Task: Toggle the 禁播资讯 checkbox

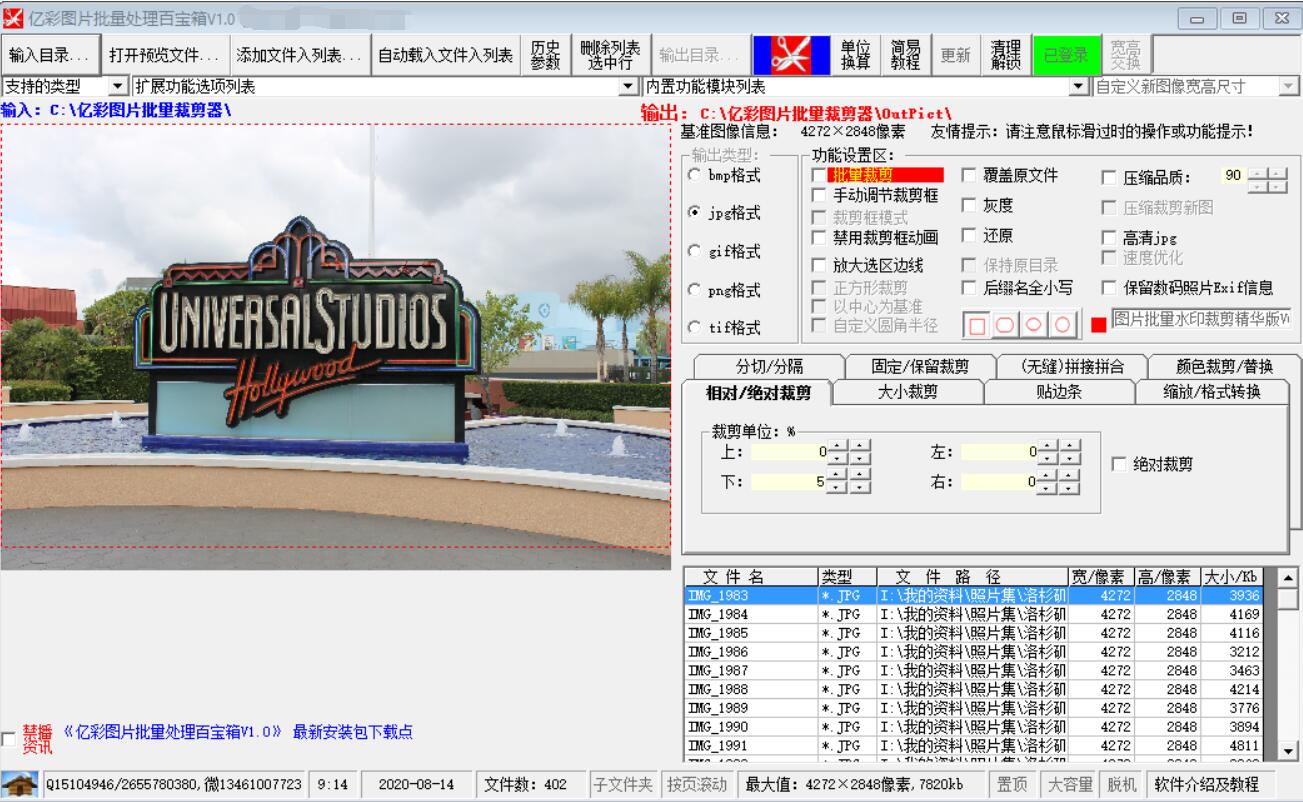Action: click(8, 739)
